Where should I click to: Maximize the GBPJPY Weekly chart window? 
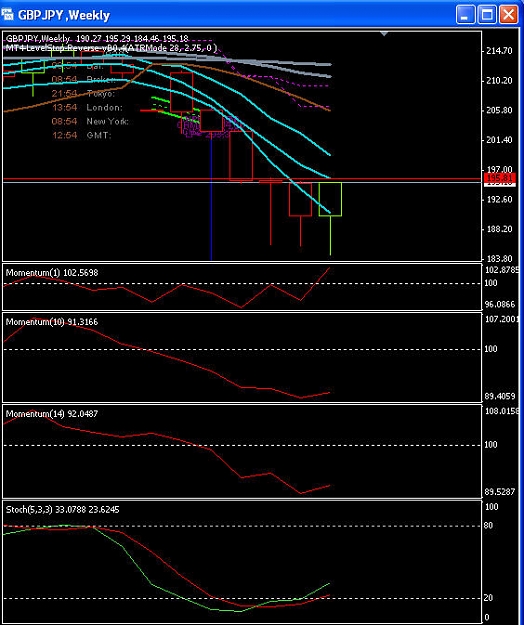(x=487, y=15)
